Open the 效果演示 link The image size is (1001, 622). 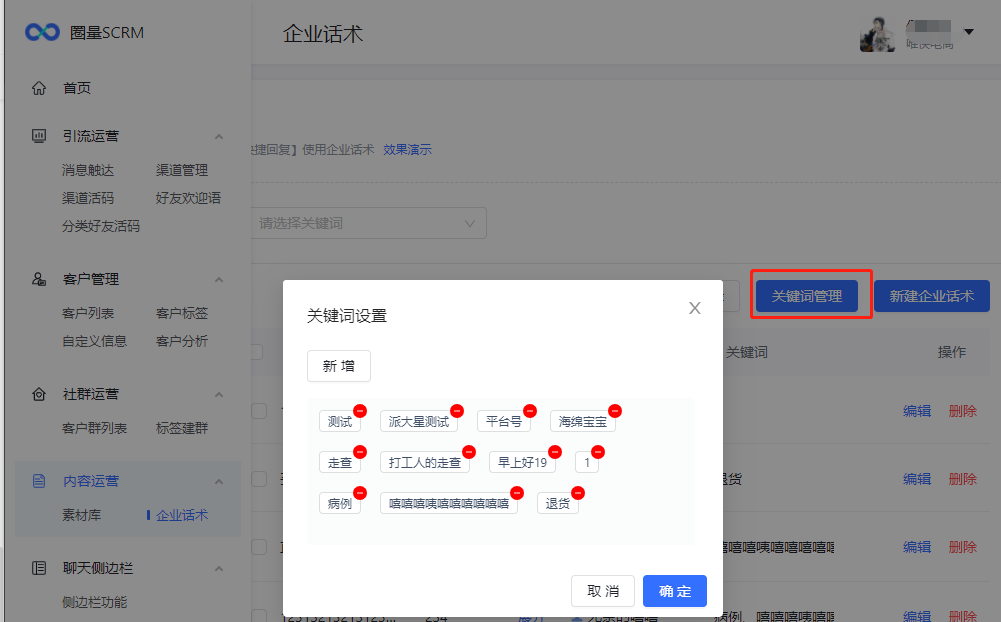coord(407,150)
